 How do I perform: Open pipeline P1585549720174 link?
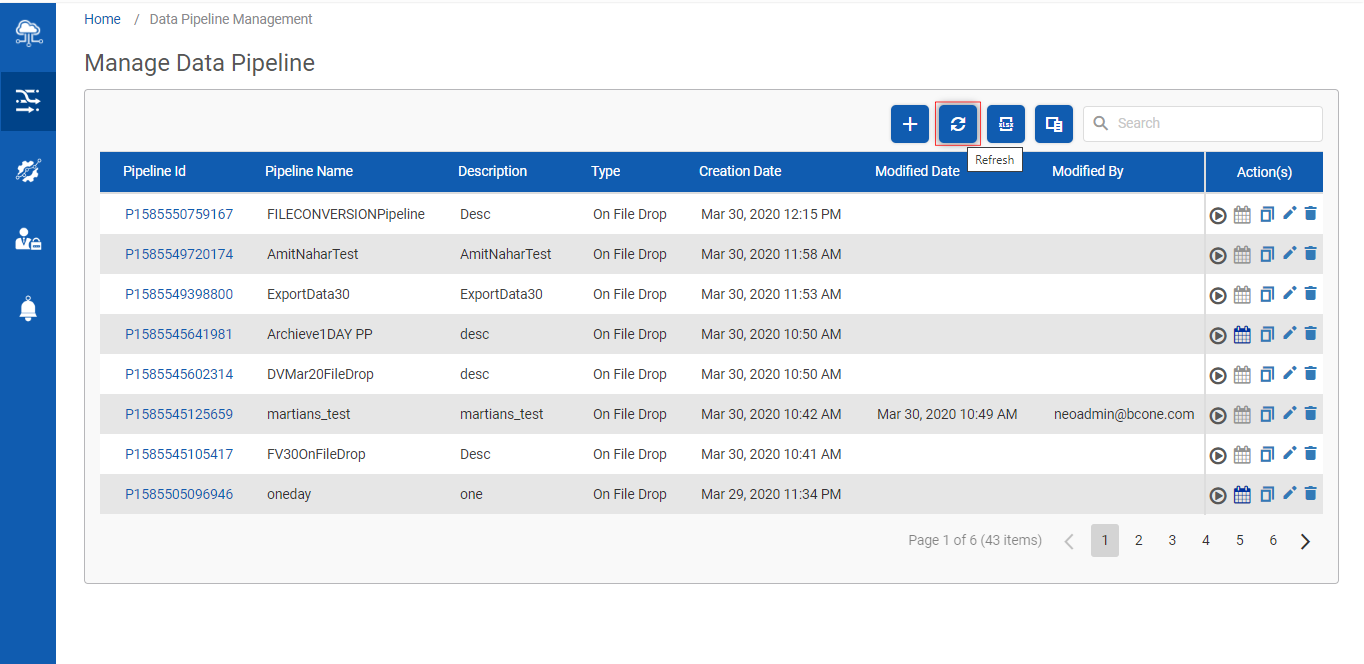[179, 254]
